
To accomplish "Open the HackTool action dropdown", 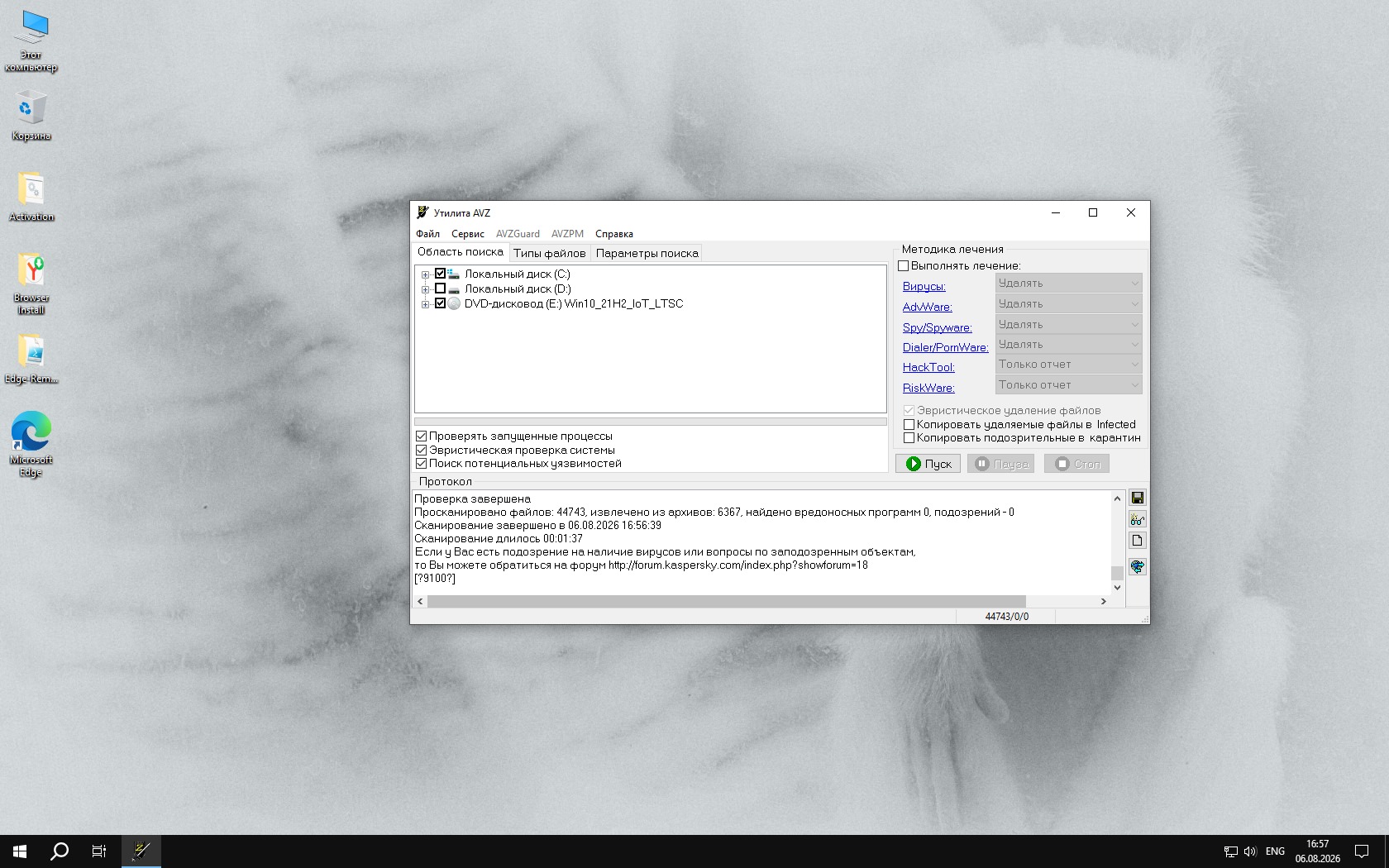I will click(1068, 364).
